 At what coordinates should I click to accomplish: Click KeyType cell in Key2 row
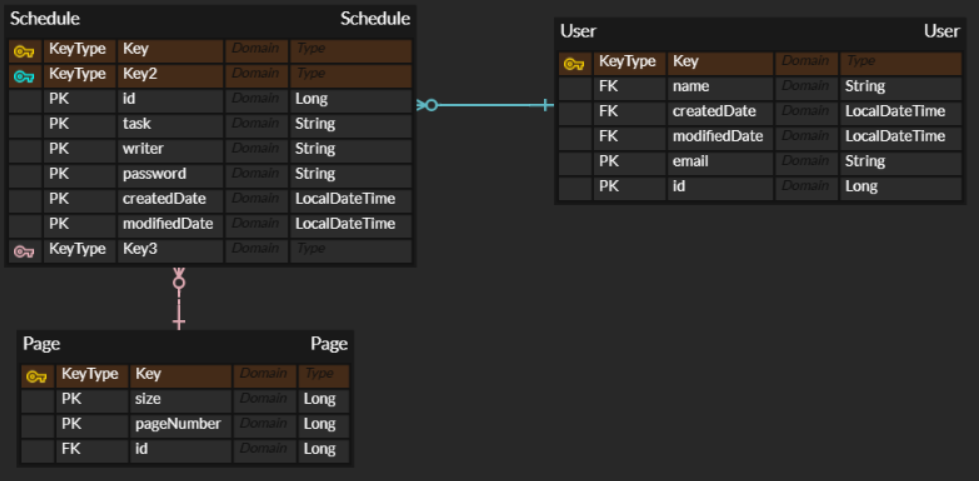click(x=80, y=76)
